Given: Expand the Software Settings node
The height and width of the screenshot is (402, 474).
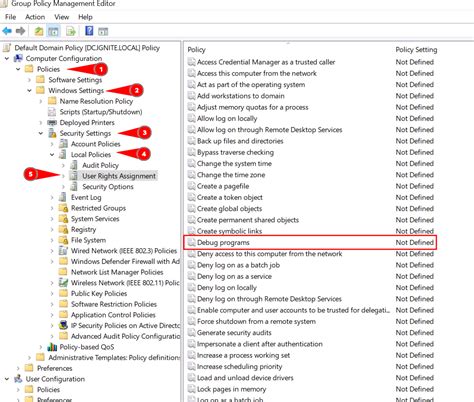Looking at the screenshot, I should 29,80.
